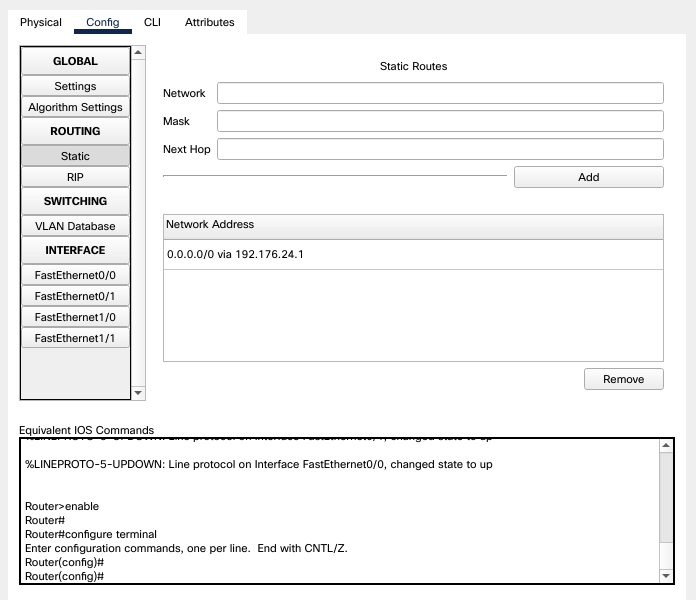Click IOS commands scroll up arrow
The height and width of the screenshot is (600, 696).
[x=666, y=445]
